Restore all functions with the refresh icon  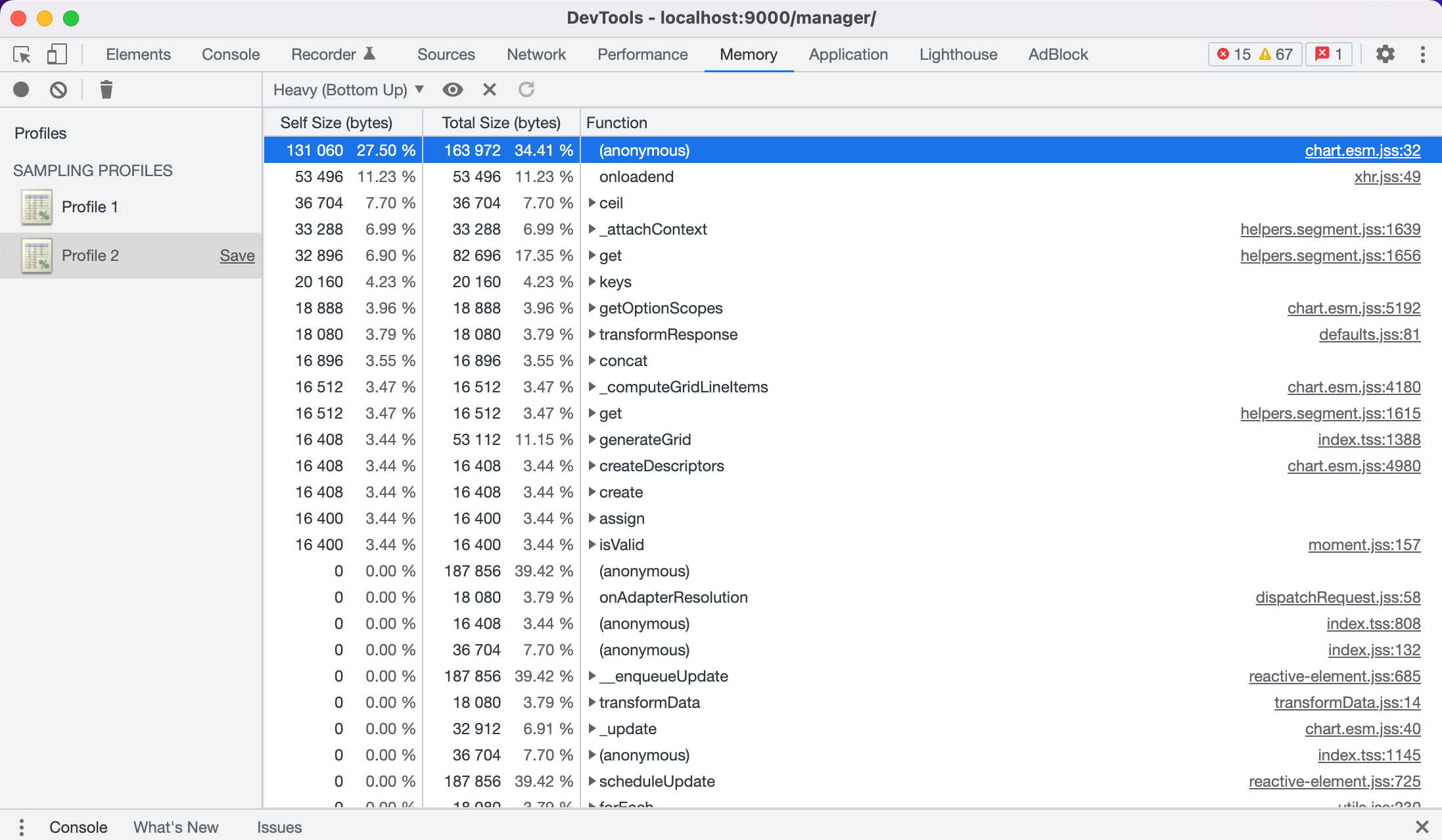526,89
